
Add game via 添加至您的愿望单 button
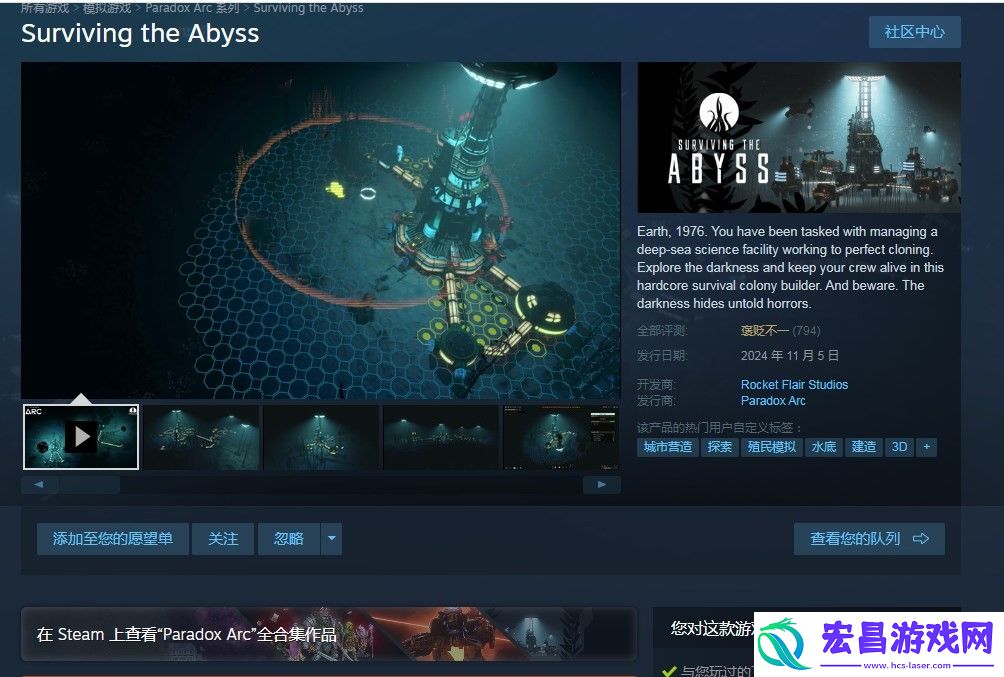(113, 539)
